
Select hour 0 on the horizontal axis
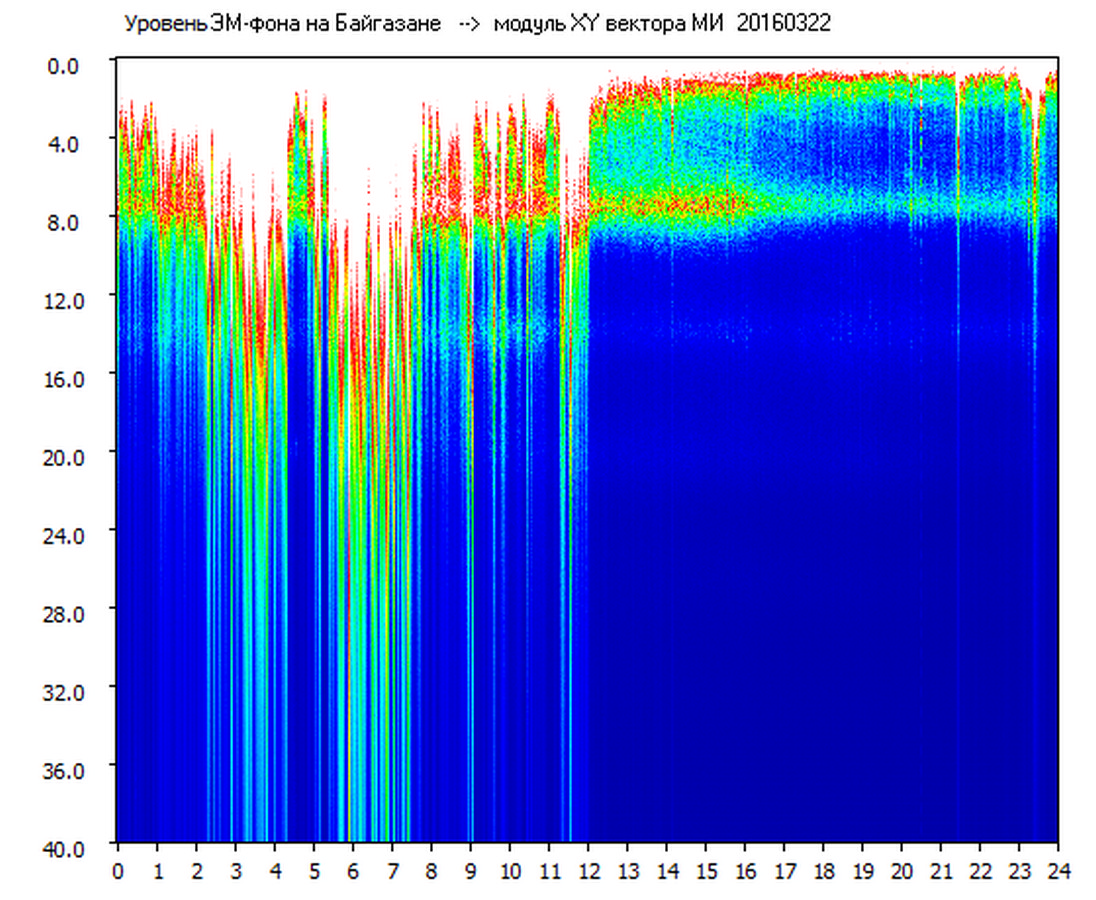click(x=118, y=871)
